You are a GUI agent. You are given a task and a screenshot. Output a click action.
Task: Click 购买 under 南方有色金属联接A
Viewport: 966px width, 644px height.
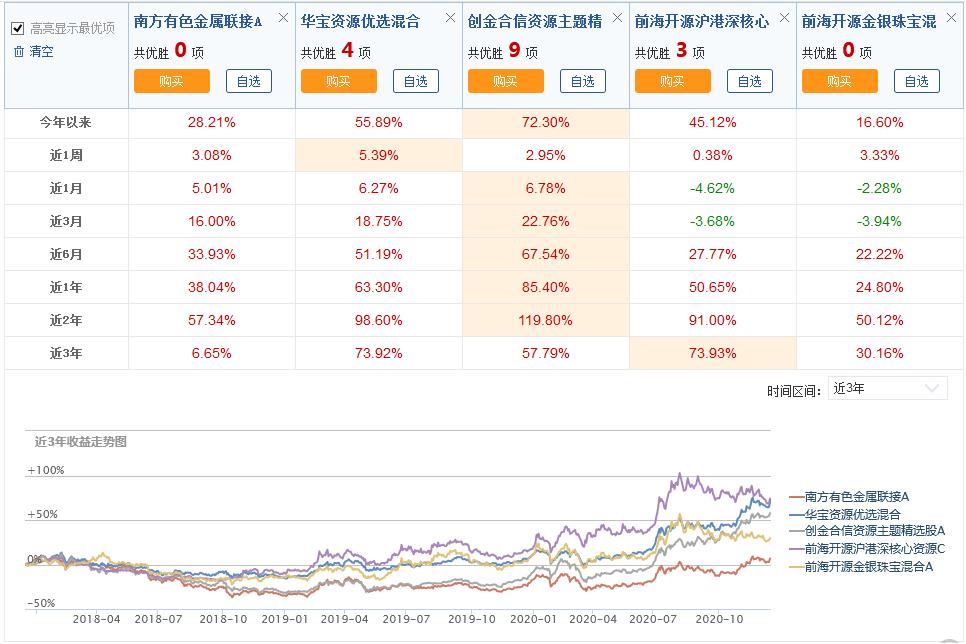pyautogui.click(x=172, y=81)
